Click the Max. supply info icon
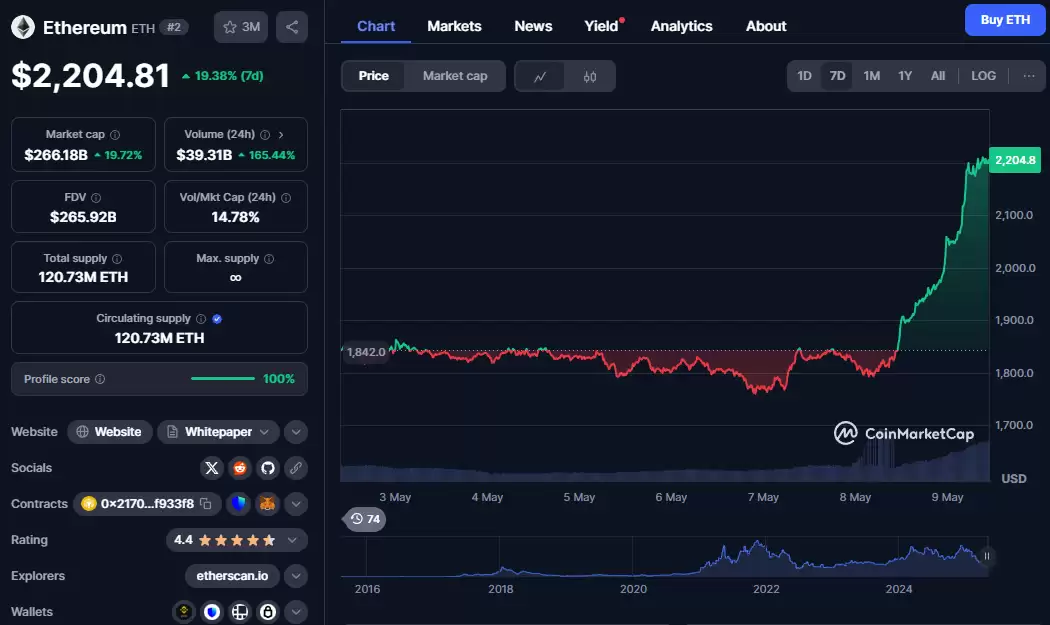 pyautogui.click(x=269, y=259)
